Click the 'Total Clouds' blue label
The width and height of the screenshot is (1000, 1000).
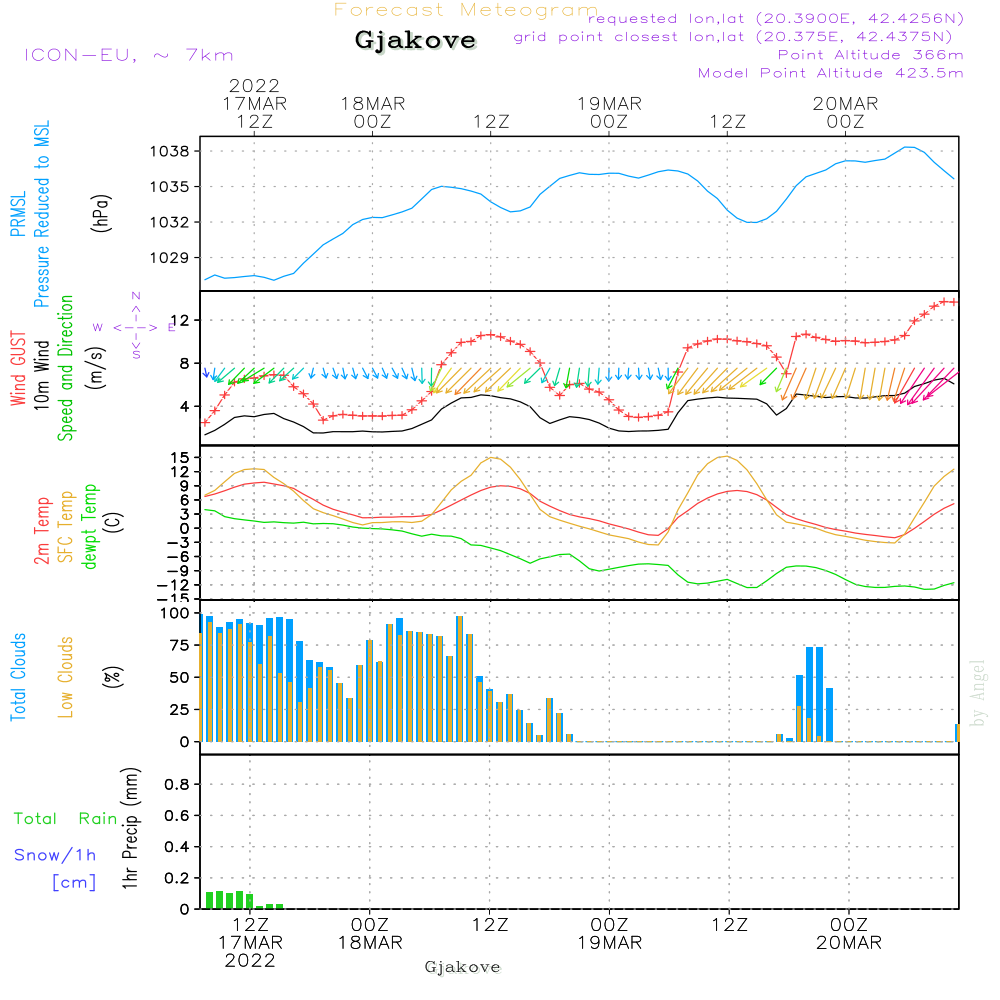[x=18, y=677]
